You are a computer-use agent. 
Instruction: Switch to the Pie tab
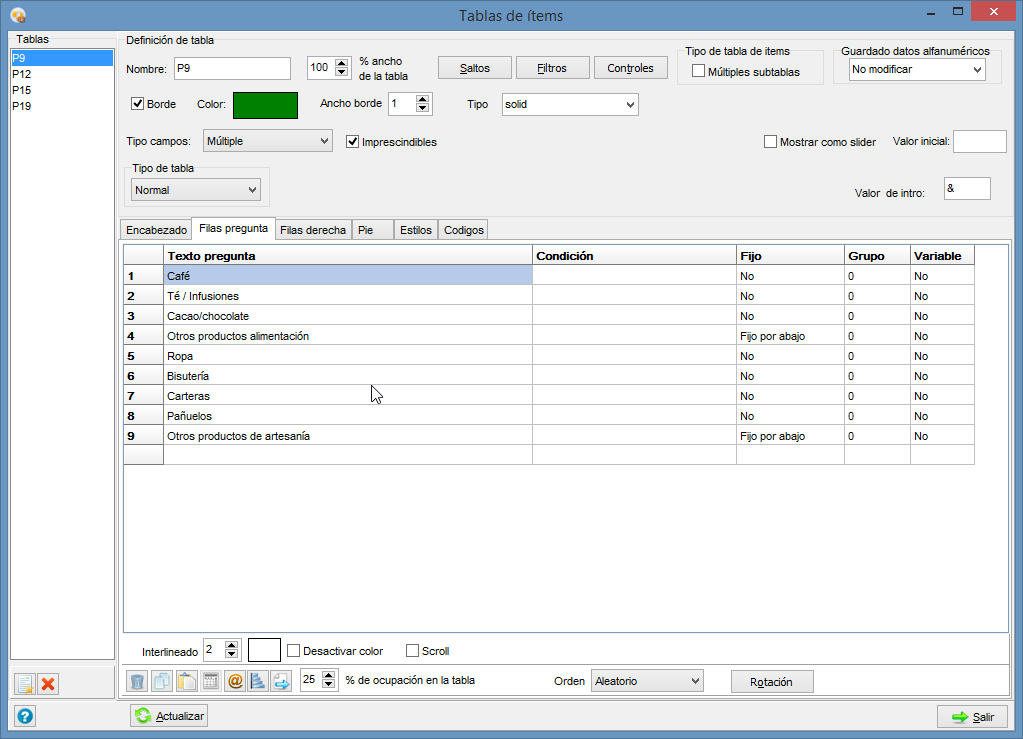coord(373,230)
